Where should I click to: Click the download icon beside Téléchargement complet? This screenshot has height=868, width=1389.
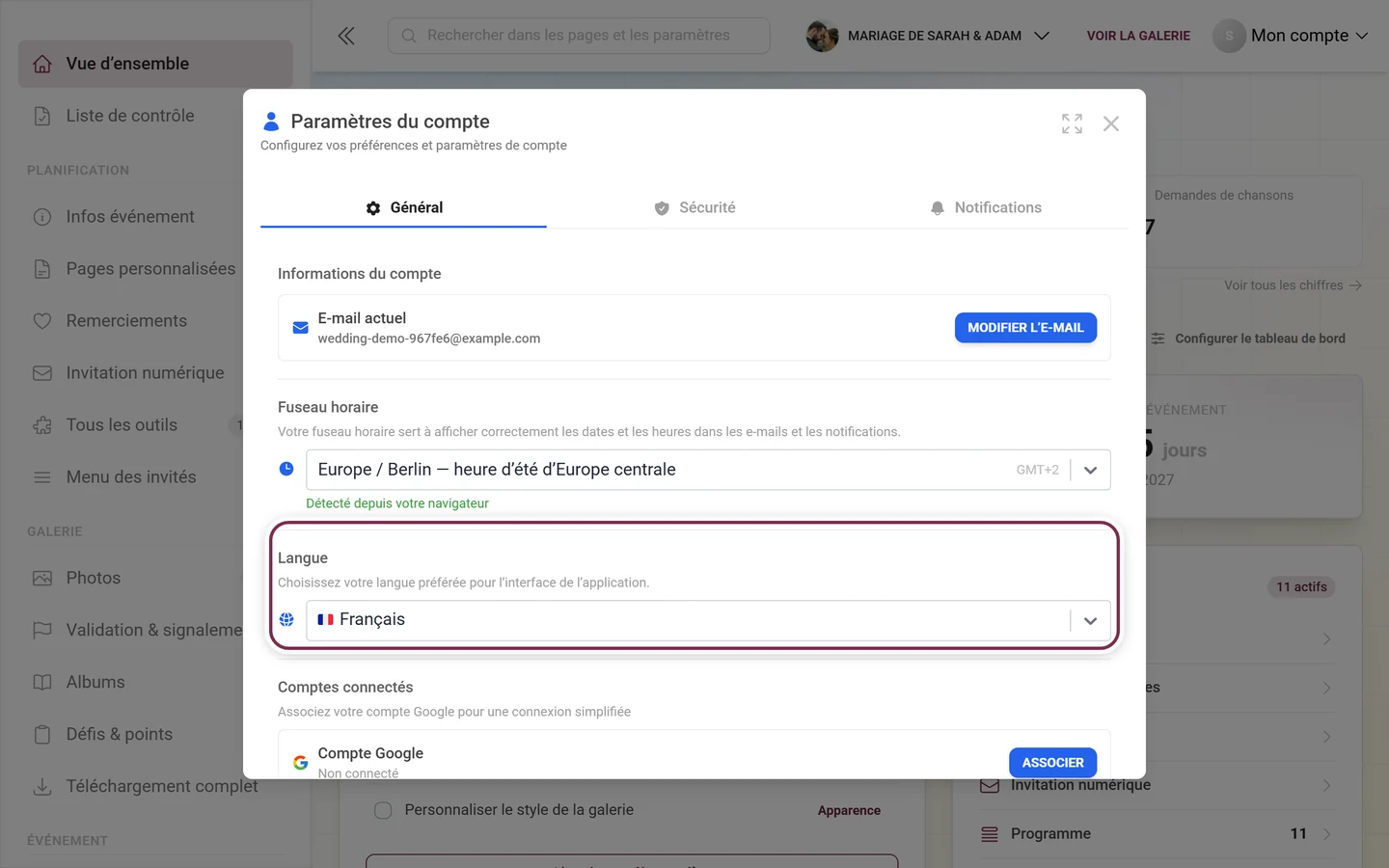coord(42,787)
